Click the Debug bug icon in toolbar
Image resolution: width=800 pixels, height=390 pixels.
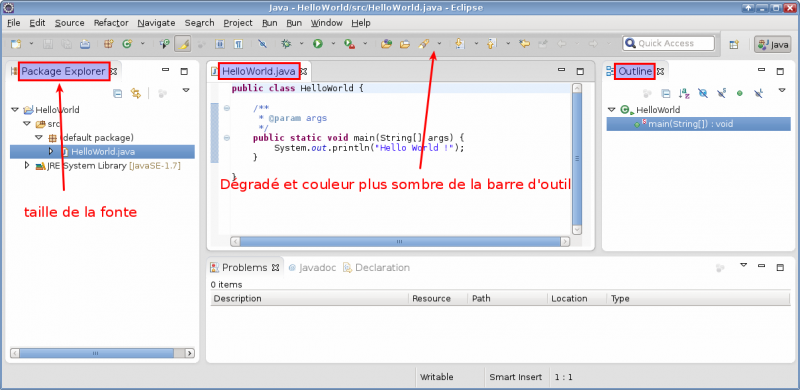[x=286, y=44]
